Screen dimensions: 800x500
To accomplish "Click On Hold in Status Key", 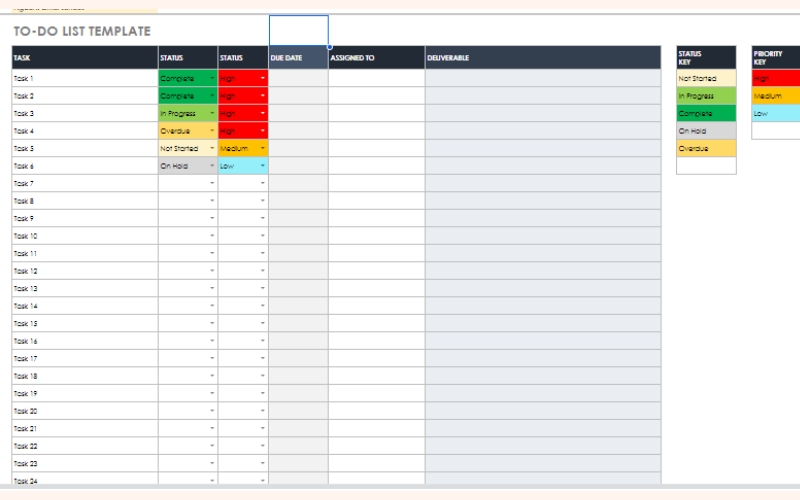I will (x=706, y=131).
